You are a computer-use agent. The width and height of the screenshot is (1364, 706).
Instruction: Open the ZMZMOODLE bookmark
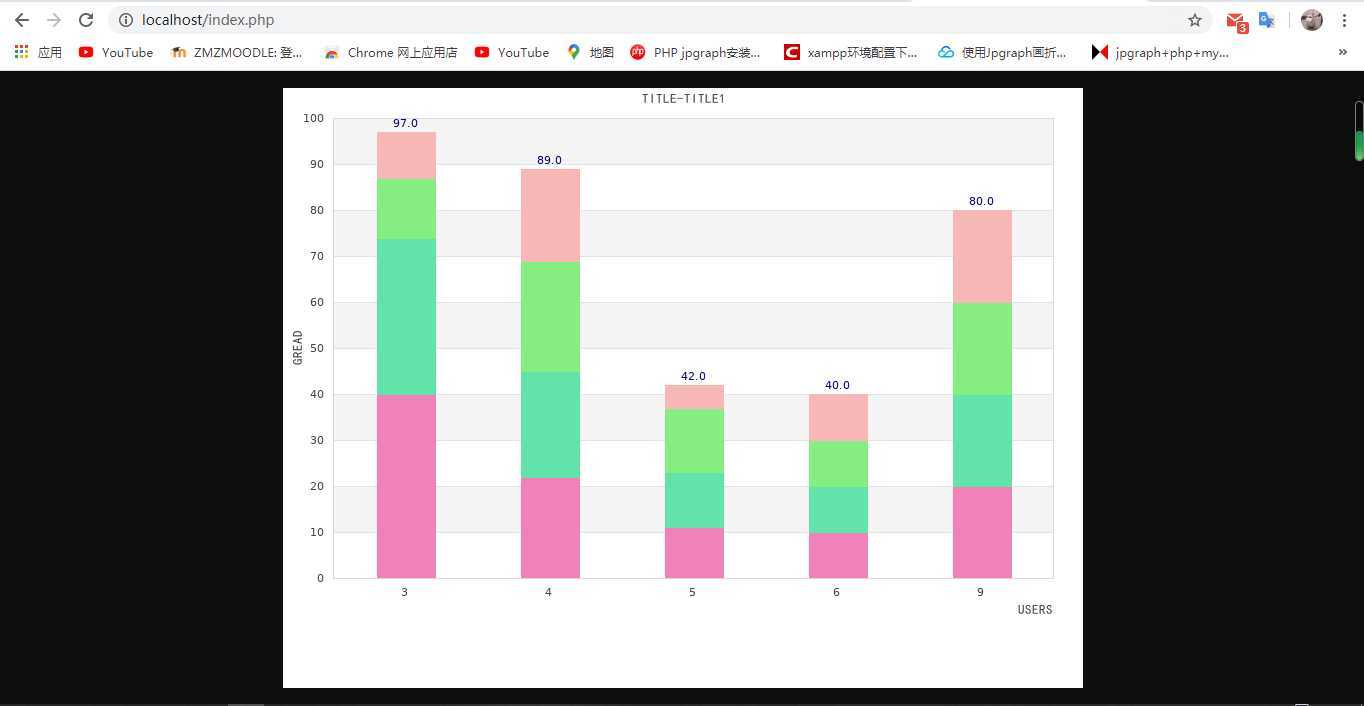237,52
